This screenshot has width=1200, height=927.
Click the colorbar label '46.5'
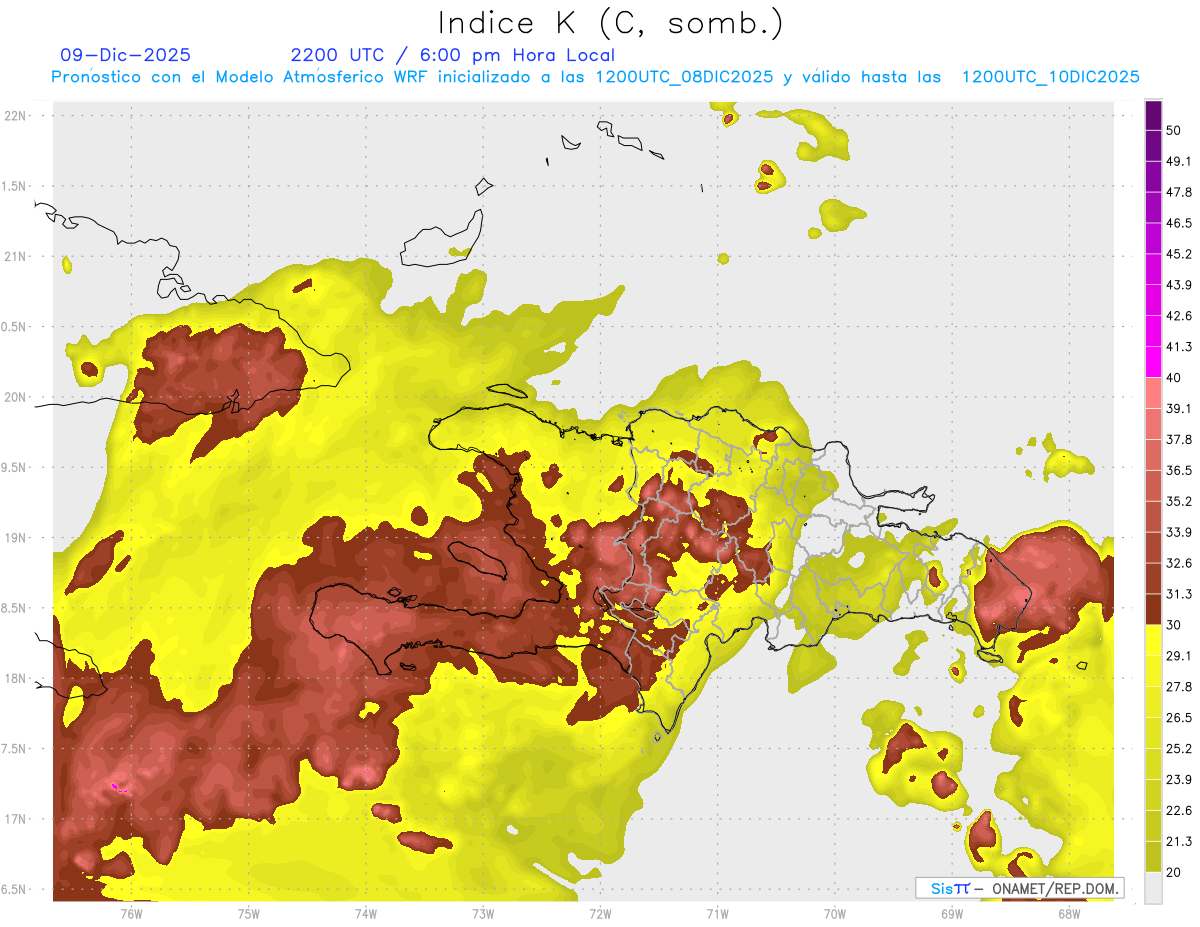pos(1179,223)
